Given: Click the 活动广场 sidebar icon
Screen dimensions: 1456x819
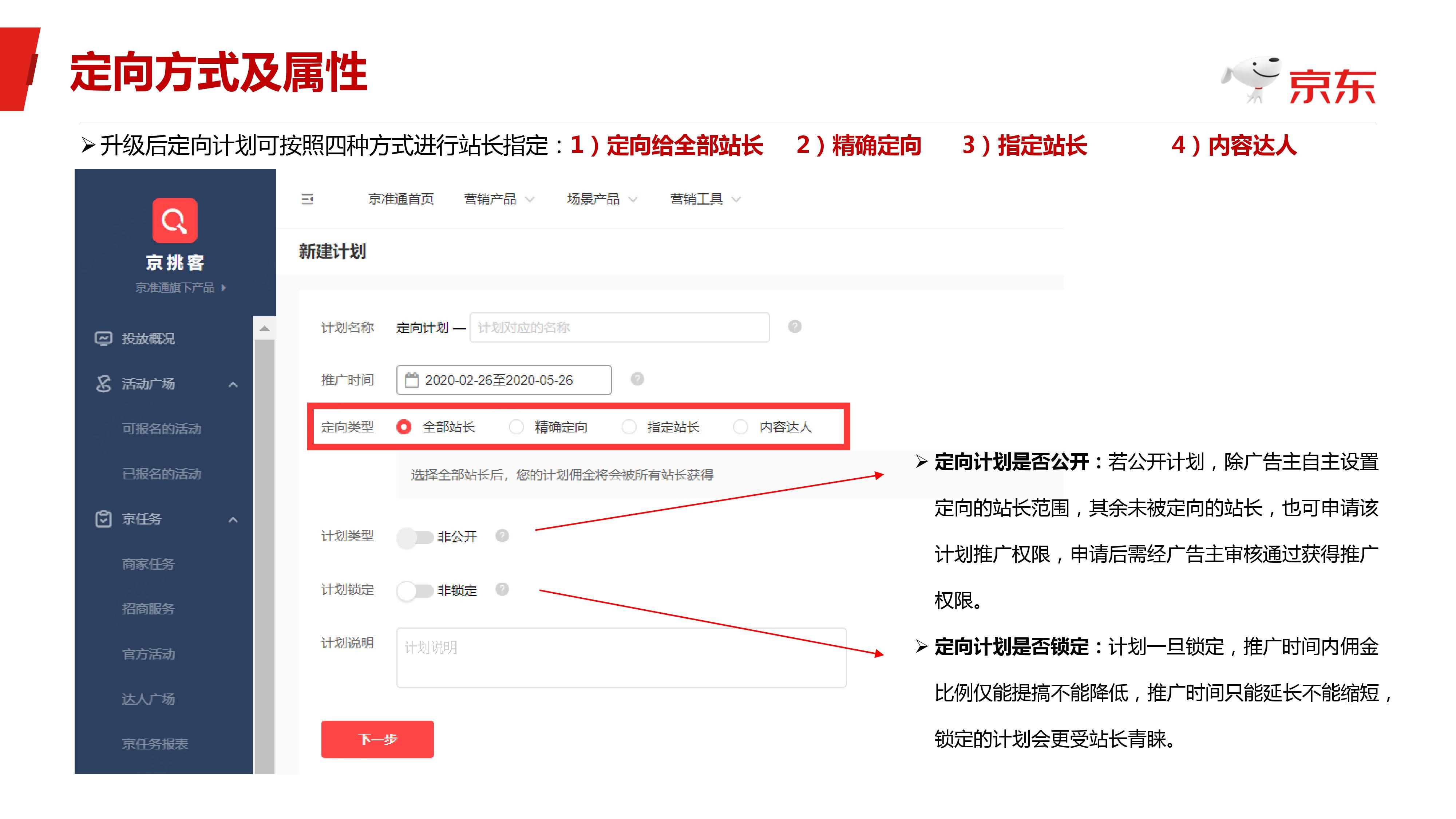Looking at the screenshot, I should pyautogui.click(x=103, y=384).
